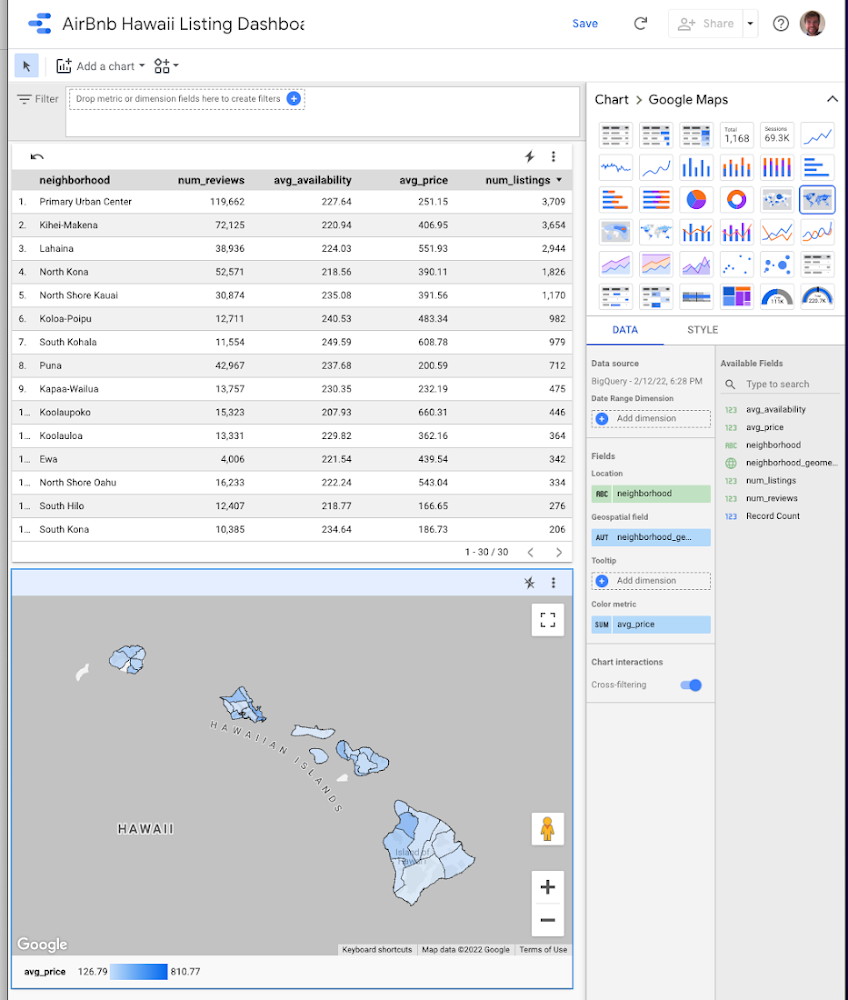Viewport: 848px width, 1000px height.
Task: Select the Bubble chart type
Action: (777, 264)
